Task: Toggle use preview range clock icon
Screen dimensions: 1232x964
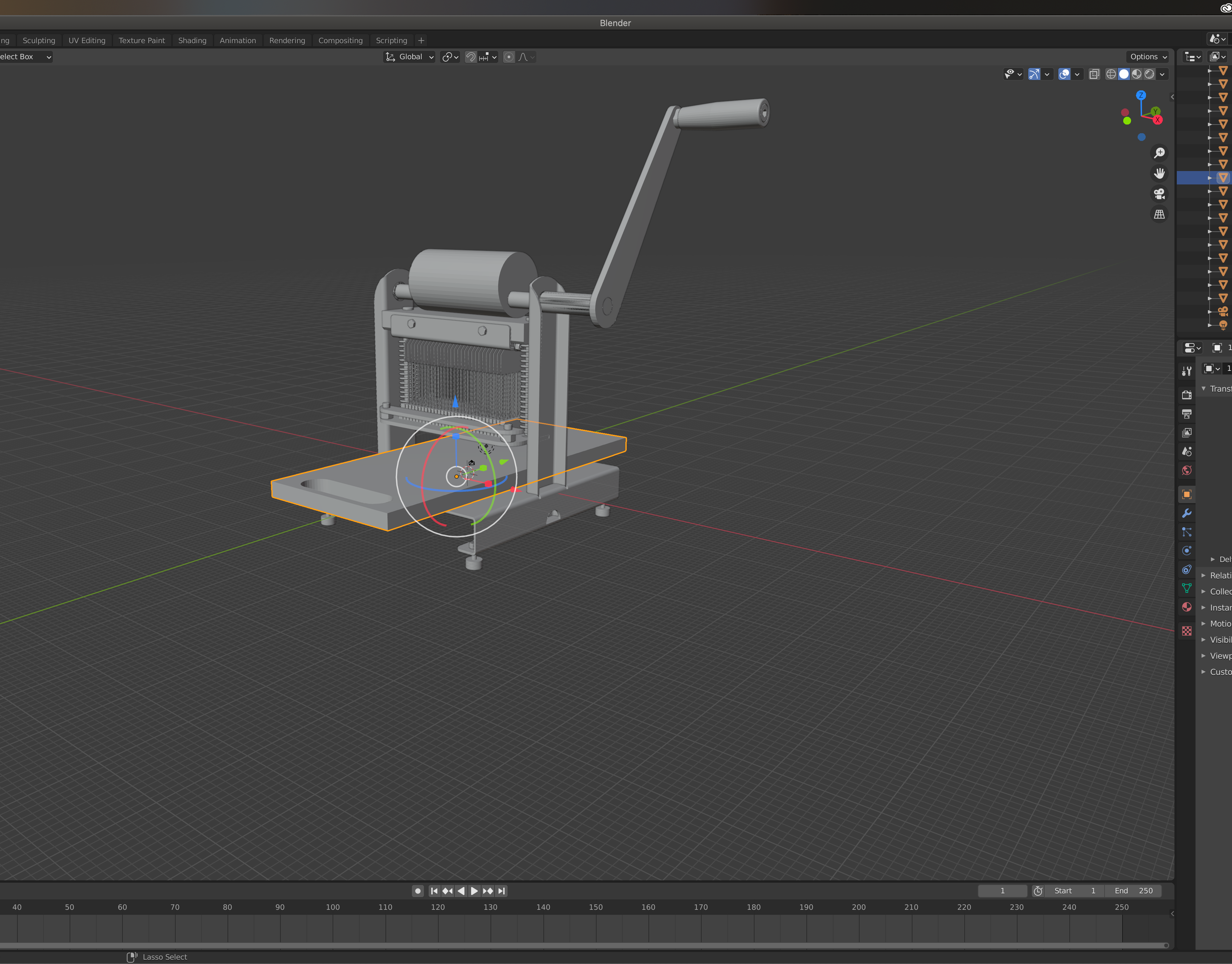Action: [1038, 891]
